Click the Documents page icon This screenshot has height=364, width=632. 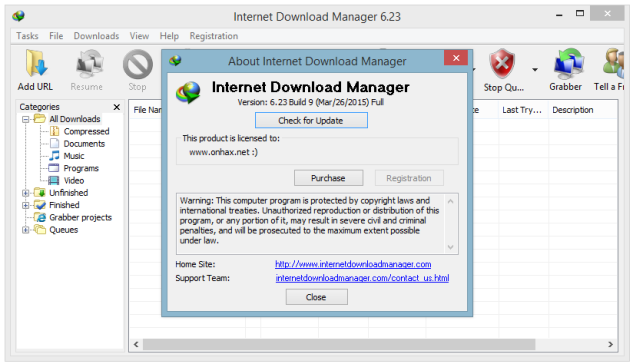tap(54, 144)
